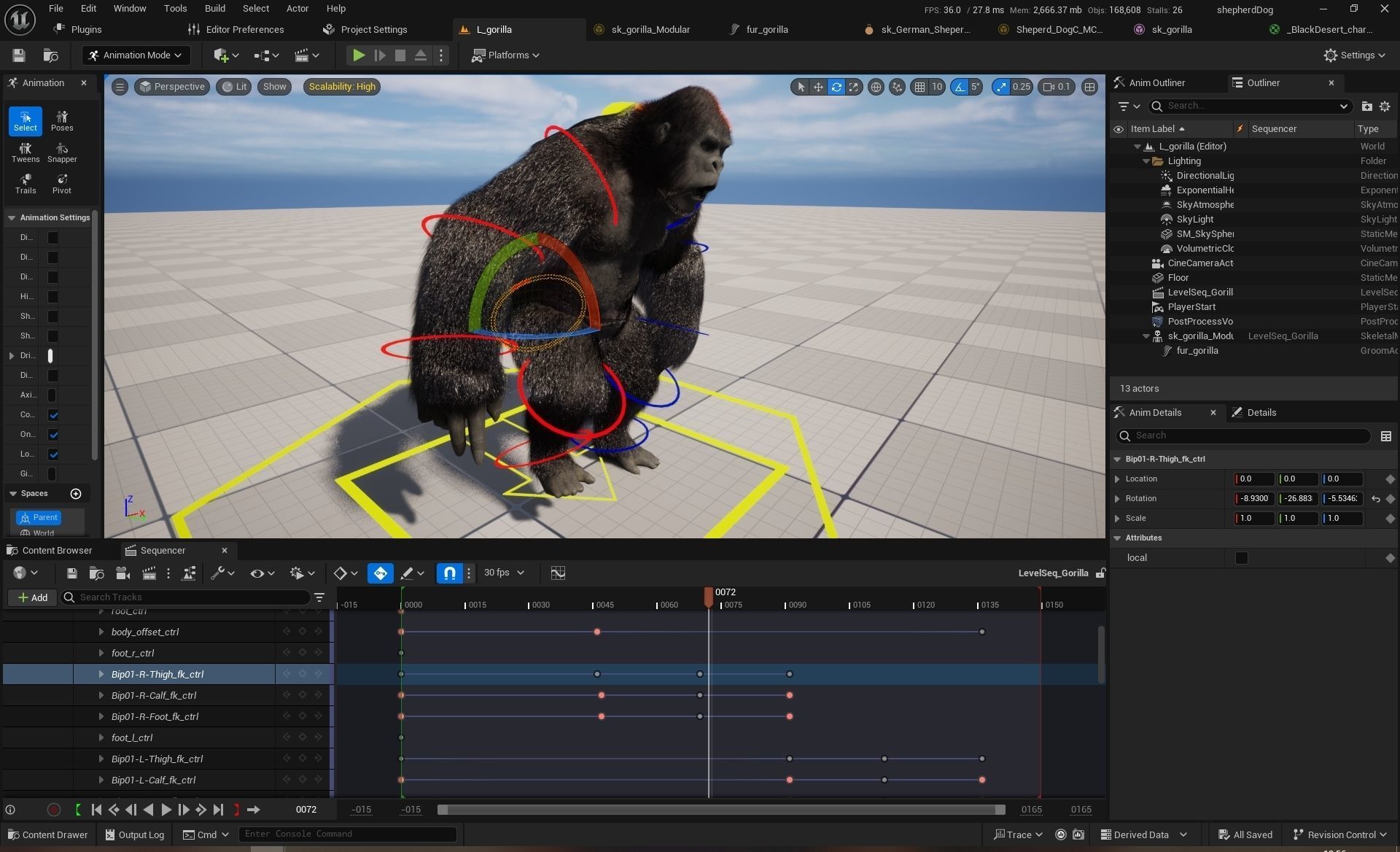Toggle the record button in Sequencer
This screenshot has width=1400, height=852.
[53, 810]
